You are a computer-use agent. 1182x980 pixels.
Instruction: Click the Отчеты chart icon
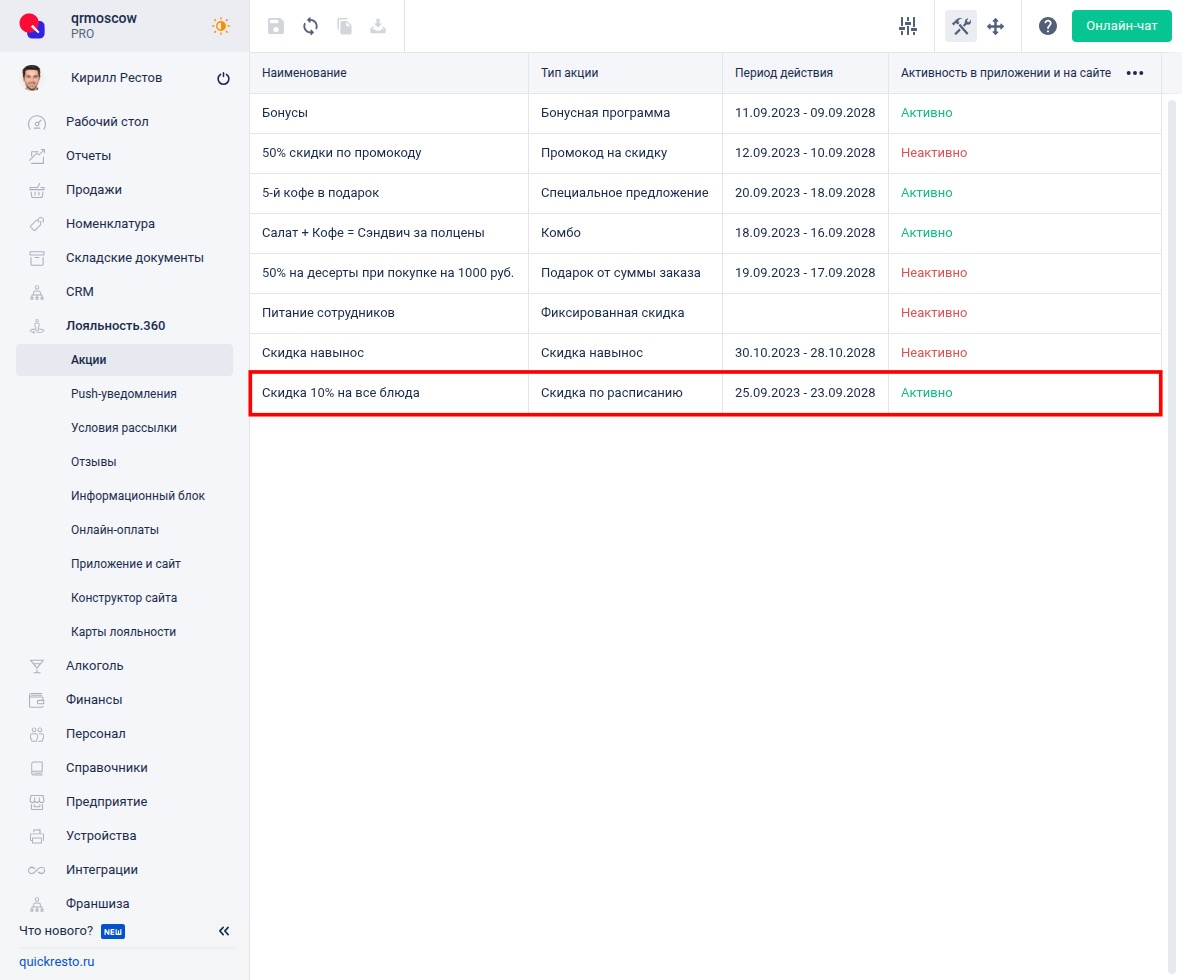[x=36, y=155]
